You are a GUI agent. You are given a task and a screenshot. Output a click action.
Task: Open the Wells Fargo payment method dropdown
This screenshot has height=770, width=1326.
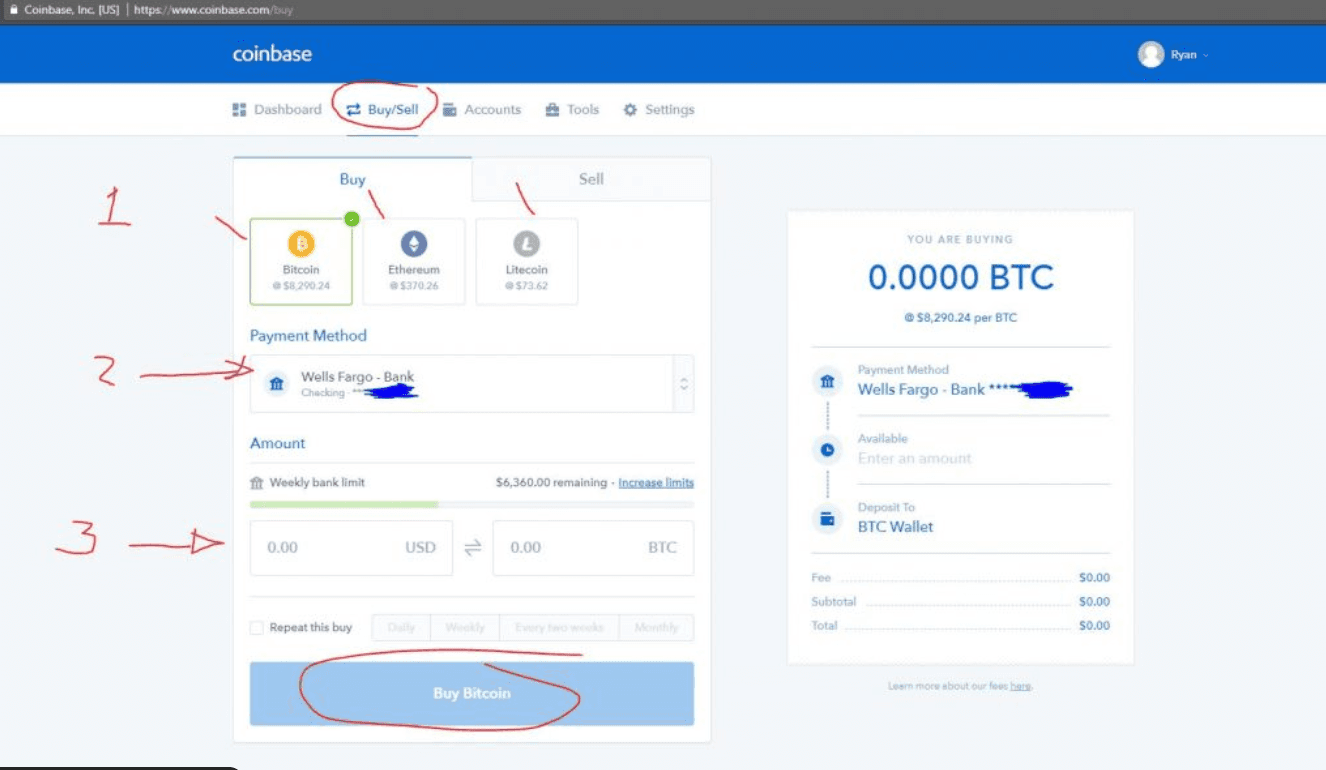pyautogui.click(x=472, y=384)
